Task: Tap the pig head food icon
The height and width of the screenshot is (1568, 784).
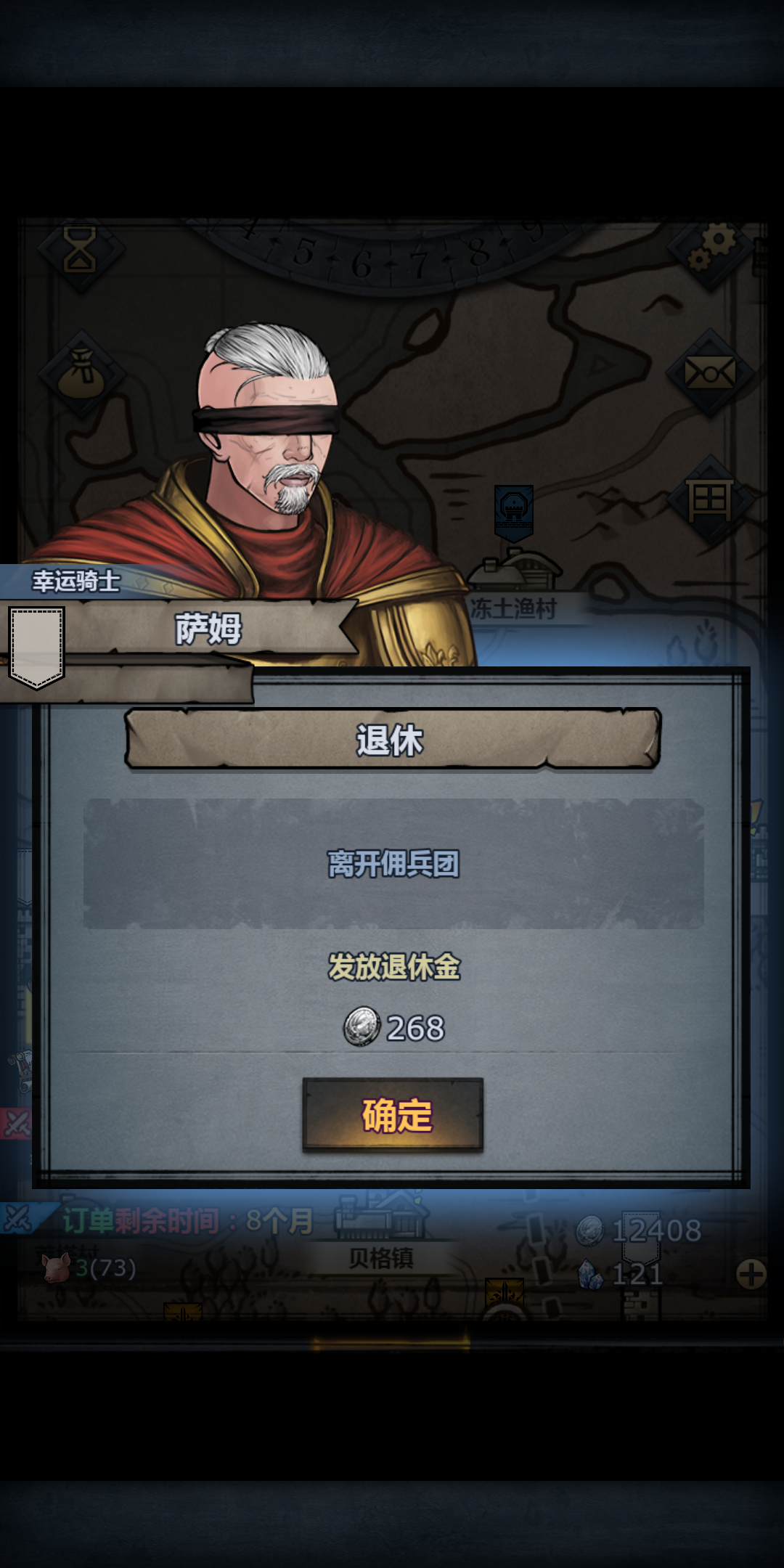Action: point(57,1268)
